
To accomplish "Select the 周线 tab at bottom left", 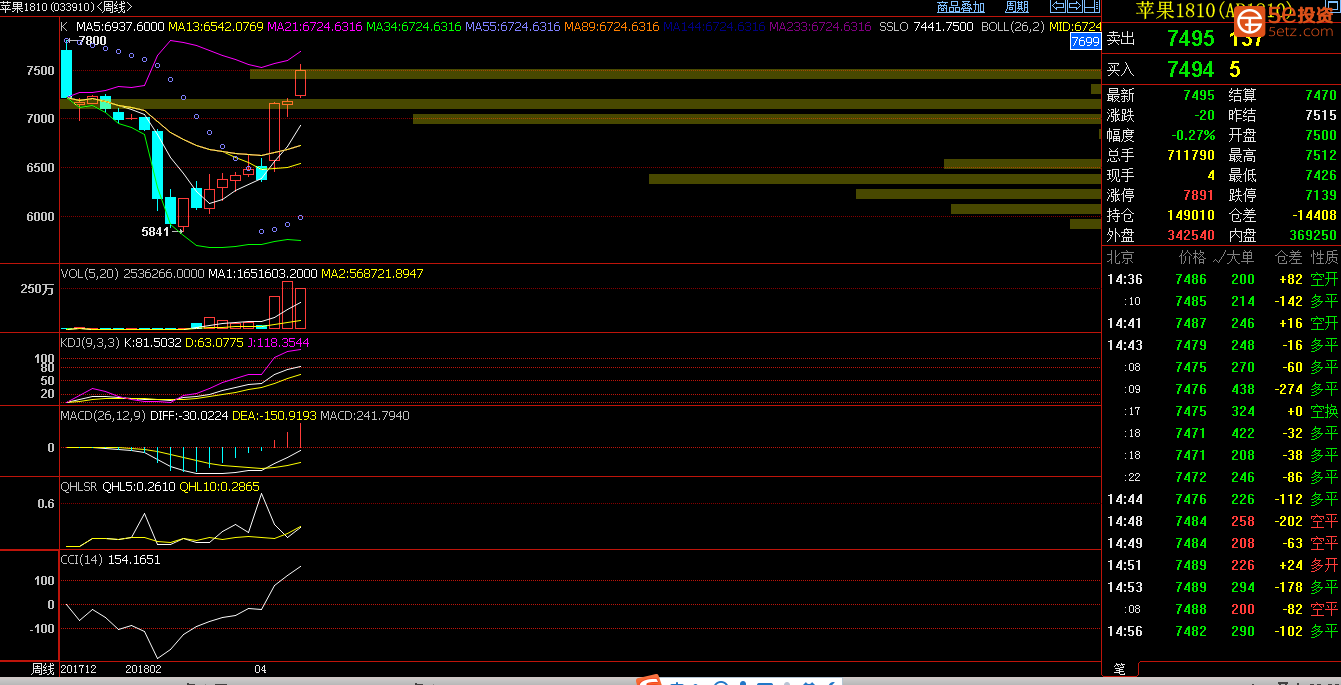I will [x=42, y=668].
